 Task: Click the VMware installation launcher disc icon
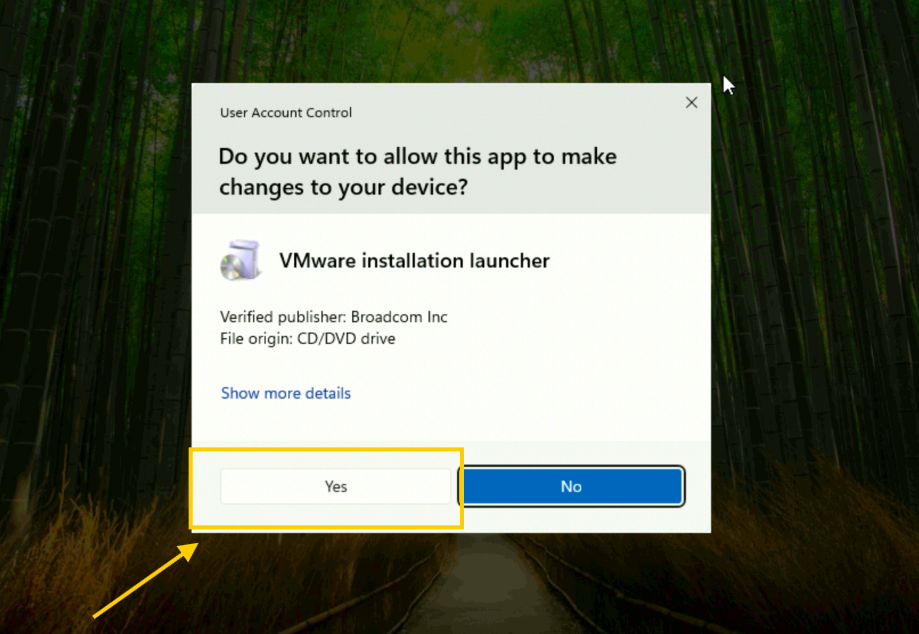240,260
